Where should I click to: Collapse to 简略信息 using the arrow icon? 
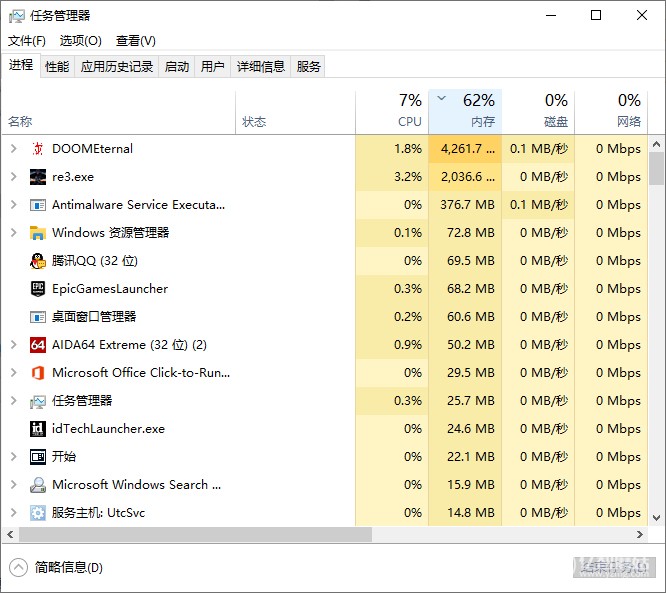click(18, 568)
